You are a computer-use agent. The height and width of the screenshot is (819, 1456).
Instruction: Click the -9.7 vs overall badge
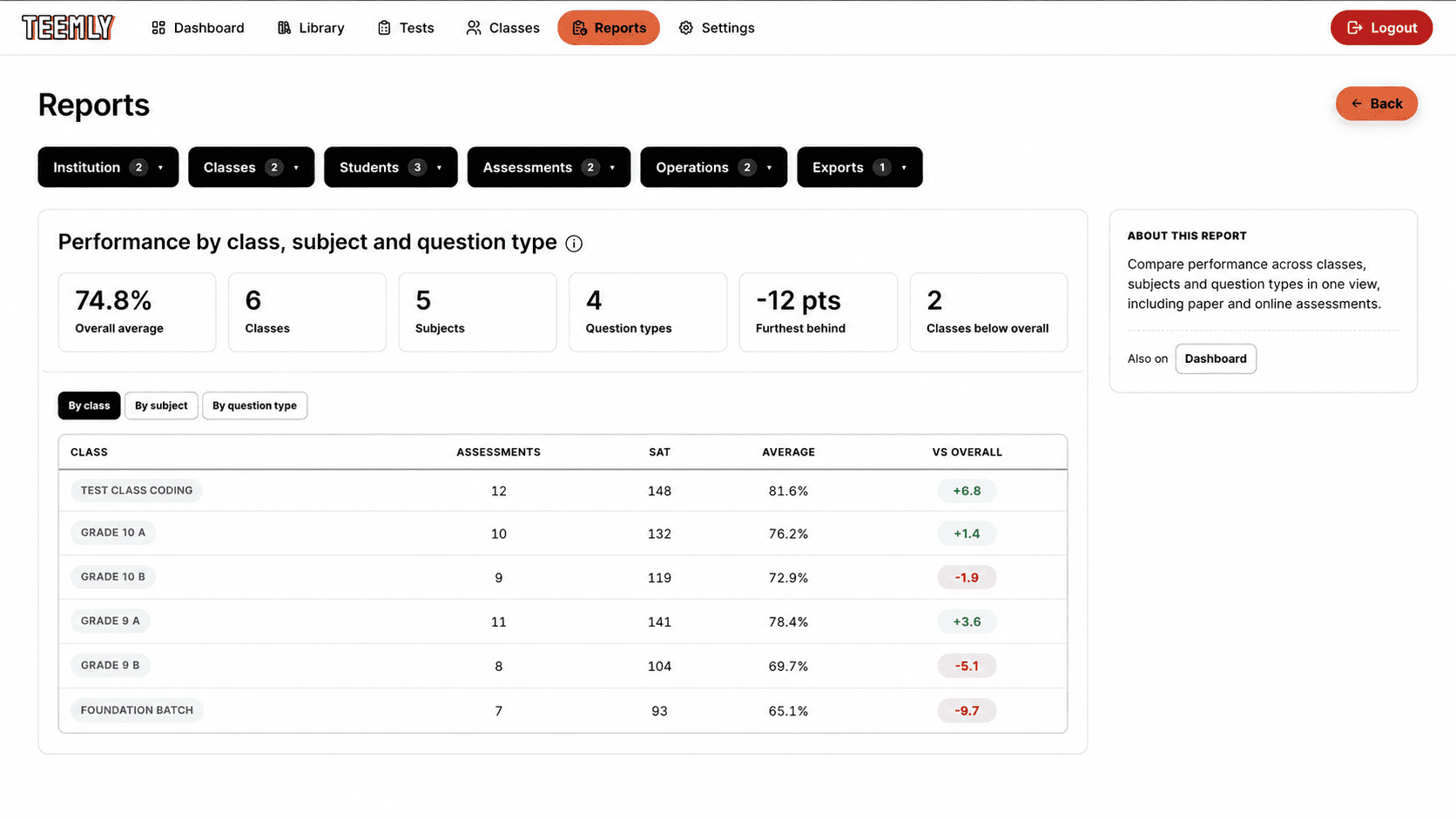(967, 711)
